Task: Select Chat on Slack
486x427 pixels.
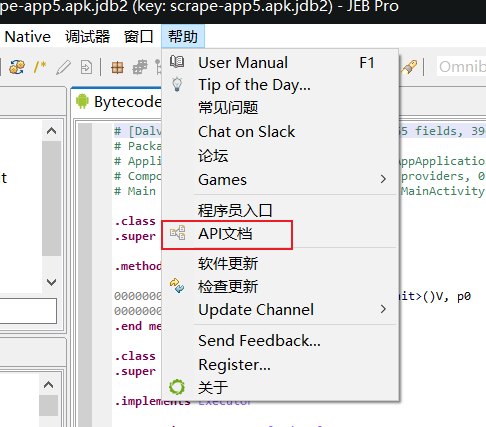Action: pyautogui.click(x=280, y=132)
